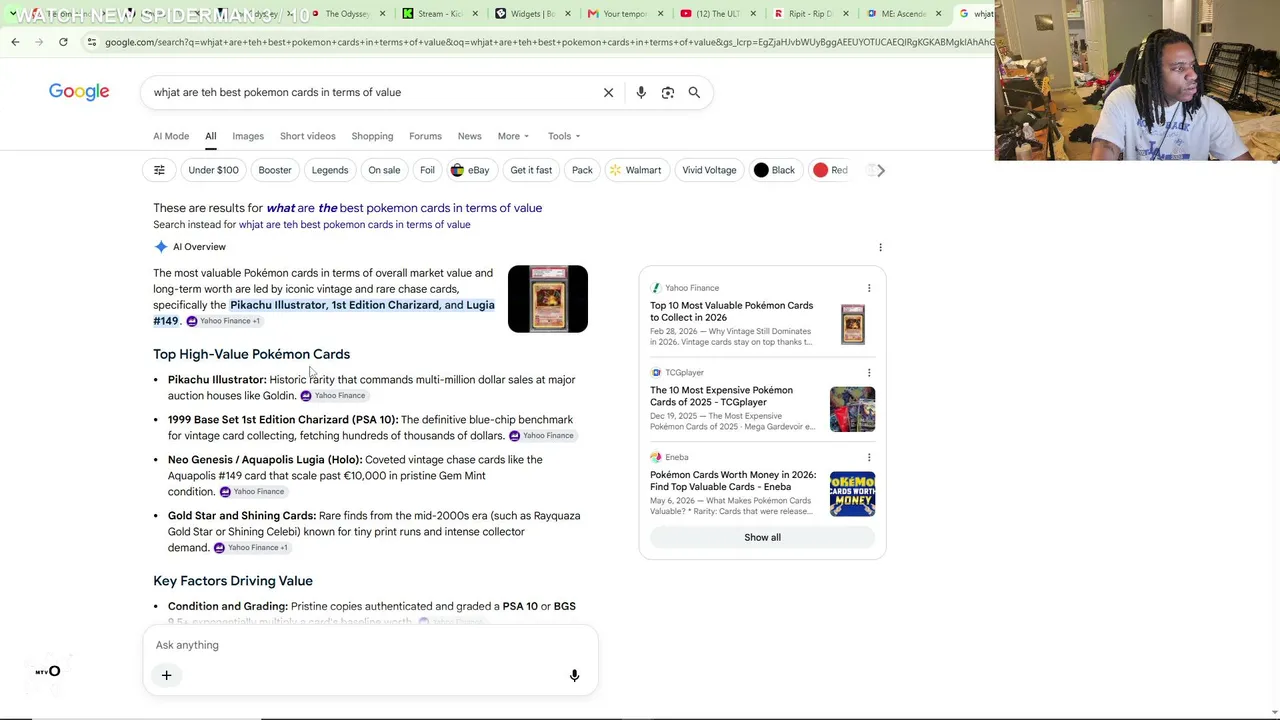Open Google Lens image search icon
The height and width of the screenshot is (720, 1280).
pyautogui.click(x=668, y=93)
